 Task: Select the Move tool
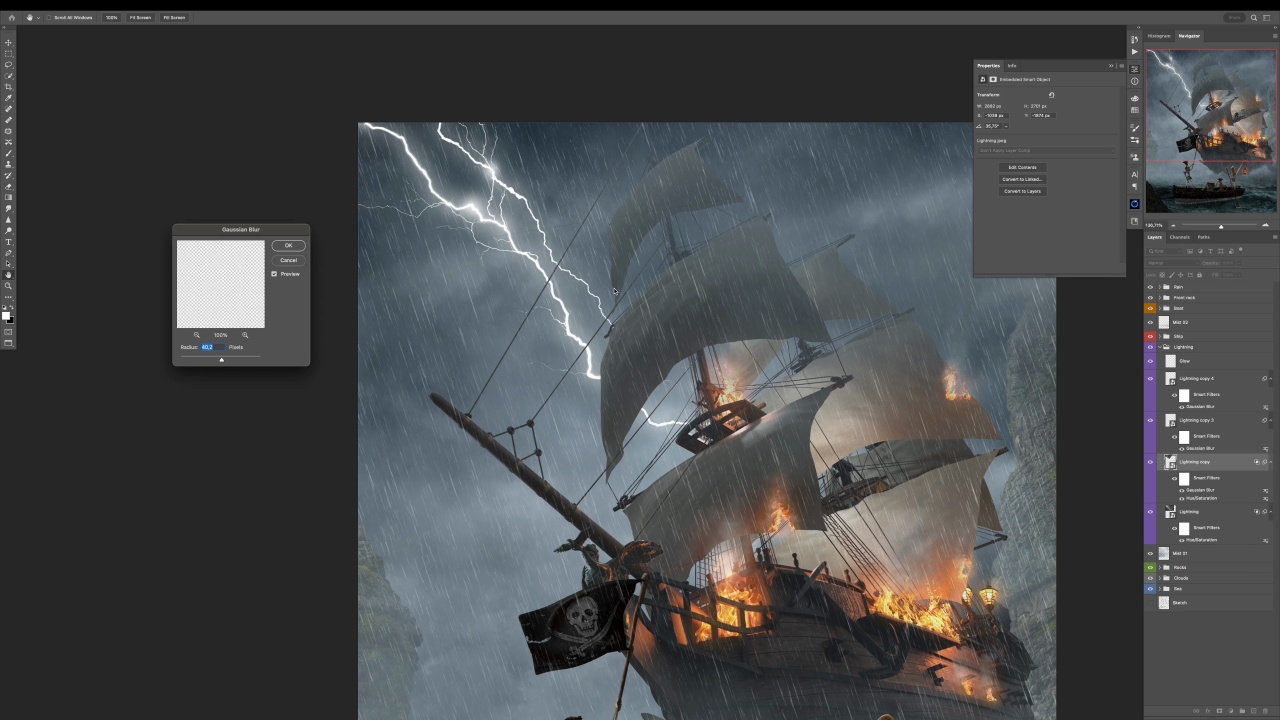coord(9,43)
